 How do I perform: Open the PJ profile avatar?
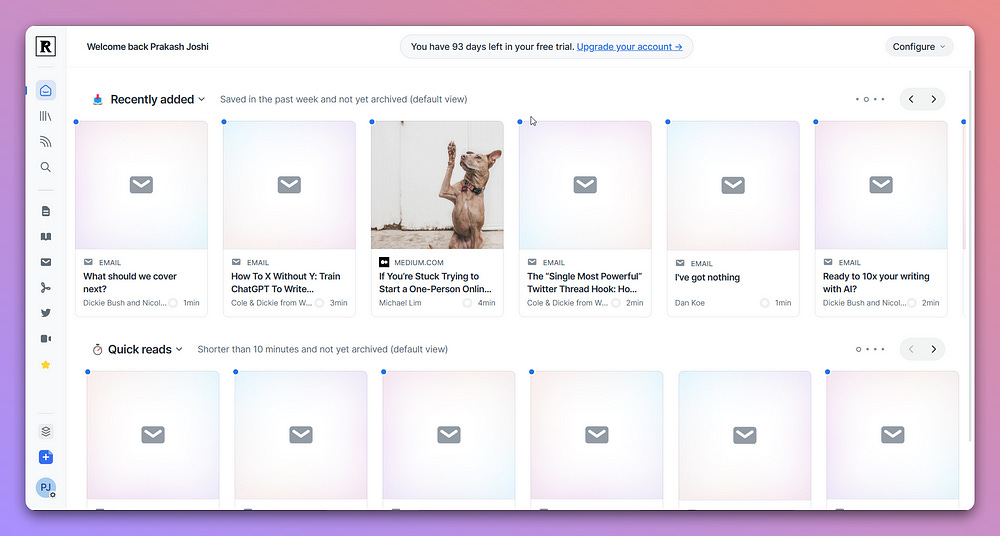coord(46,488)
